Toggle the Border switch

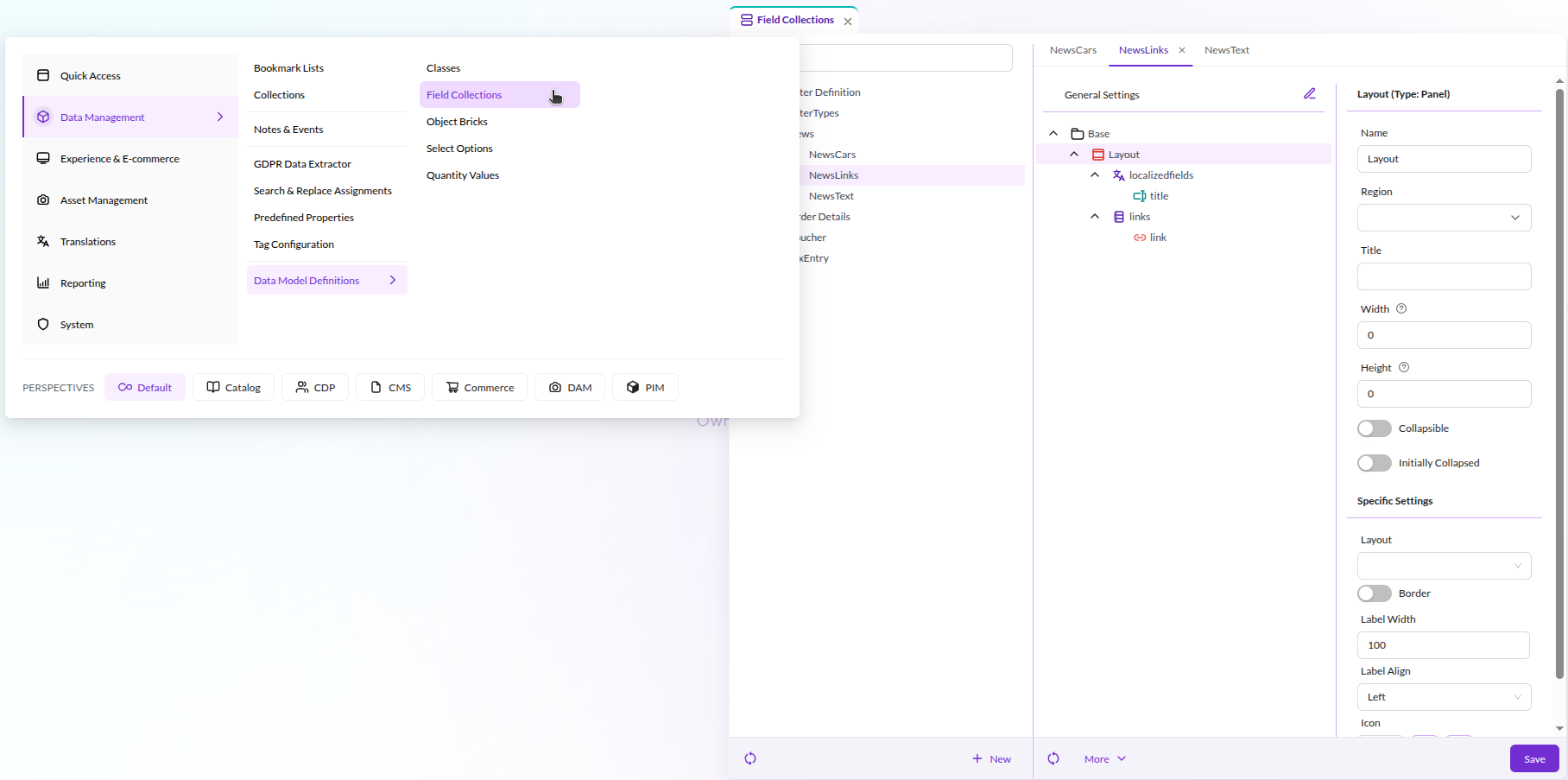(1375, 593)
